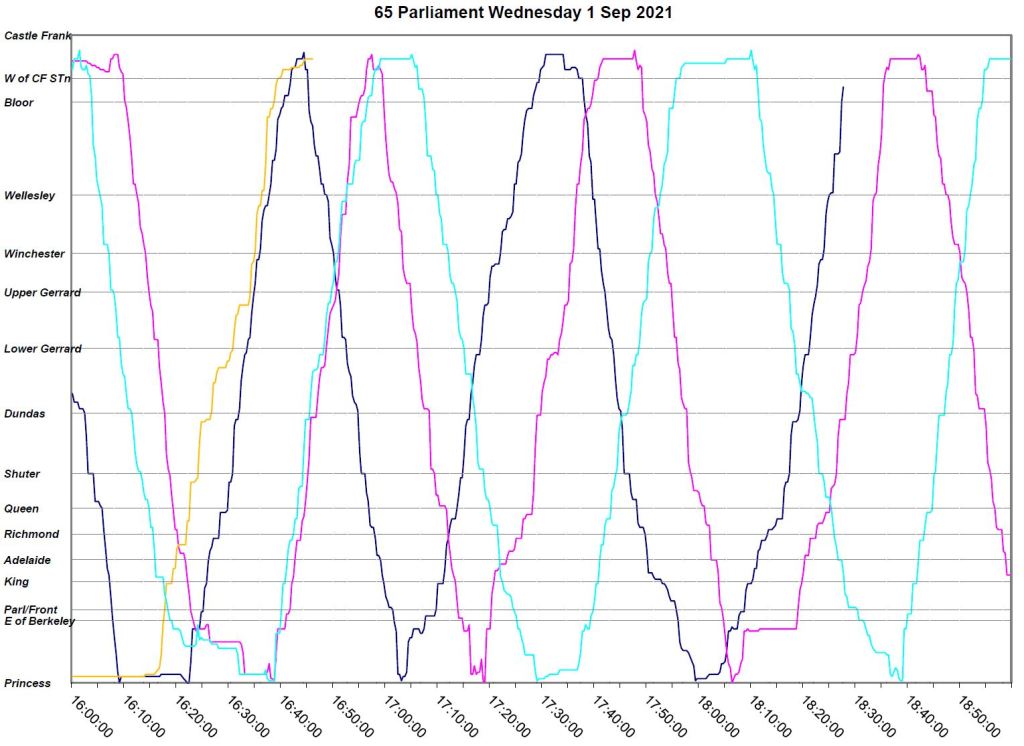Click the Upper Gerrard label
This screenshot has height=746, width=1024.
click(43, 293)
